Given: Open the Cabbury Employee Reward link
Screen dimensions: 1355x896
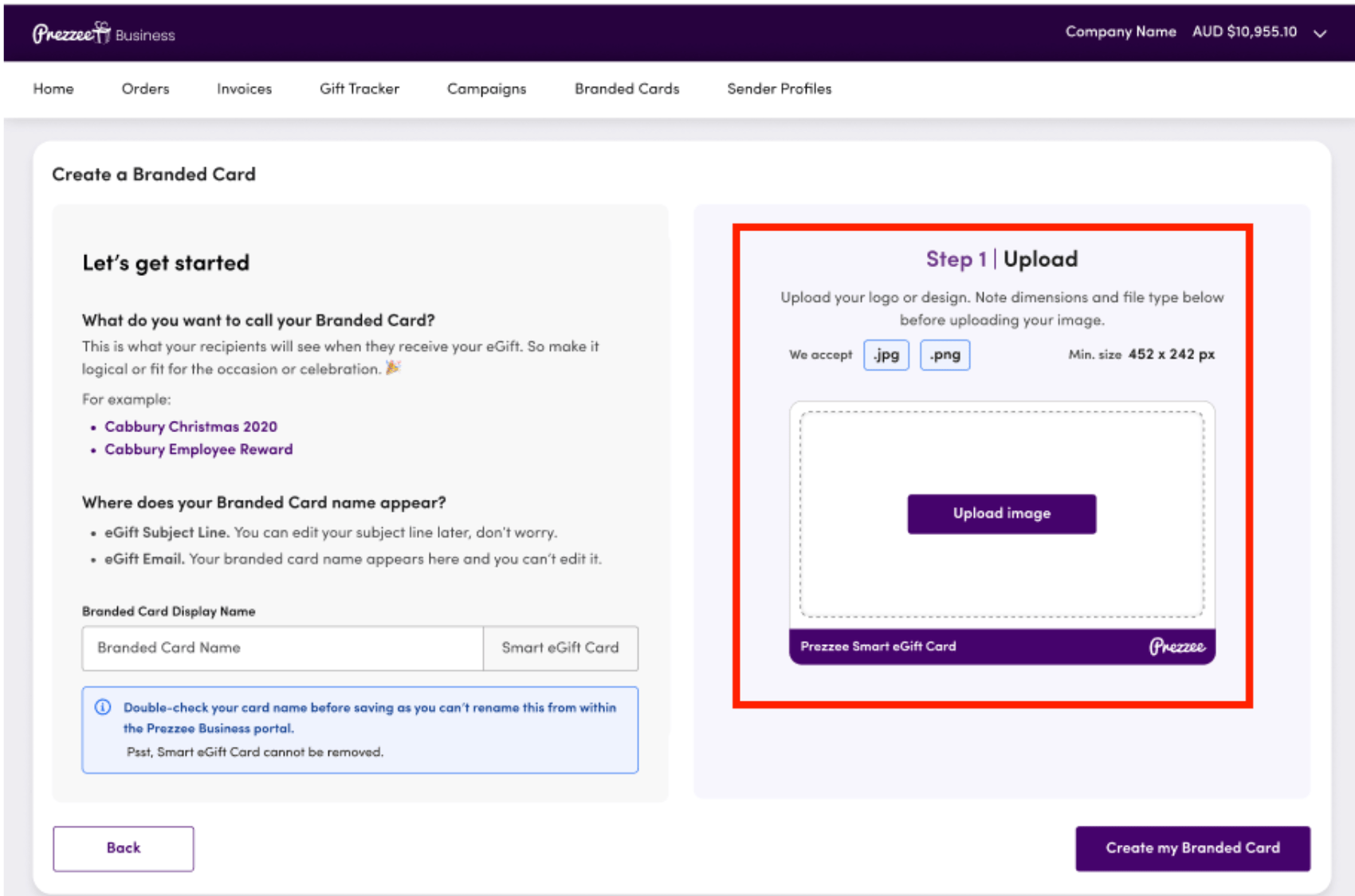Looking at the screenshot, I should click(198, 449).
